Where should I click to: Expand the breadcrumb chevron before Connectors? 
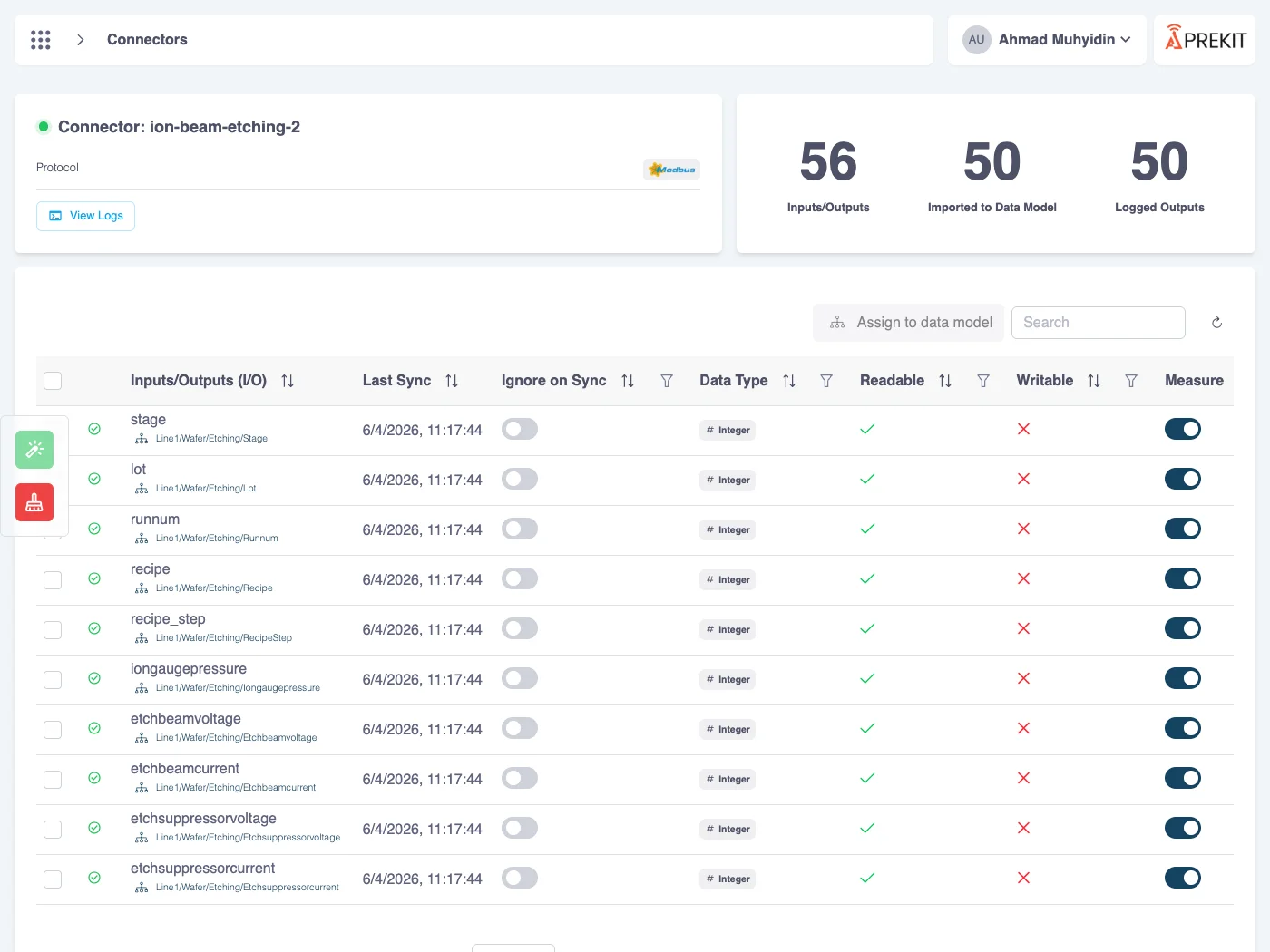(81, 40)
